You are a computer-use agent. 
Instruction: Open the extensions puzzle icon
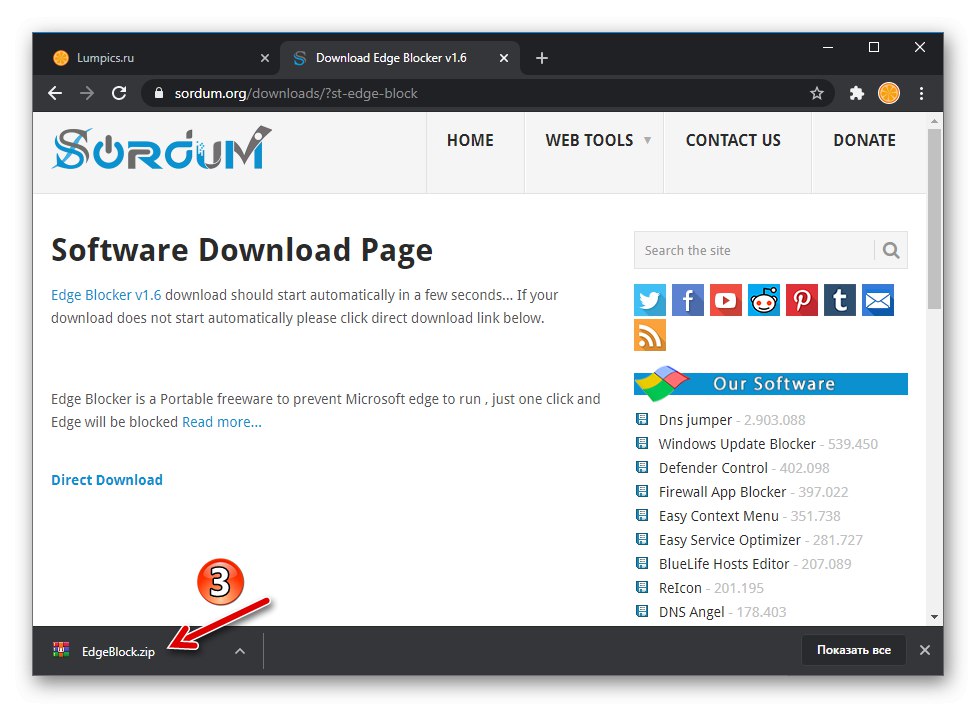point(857,93)
